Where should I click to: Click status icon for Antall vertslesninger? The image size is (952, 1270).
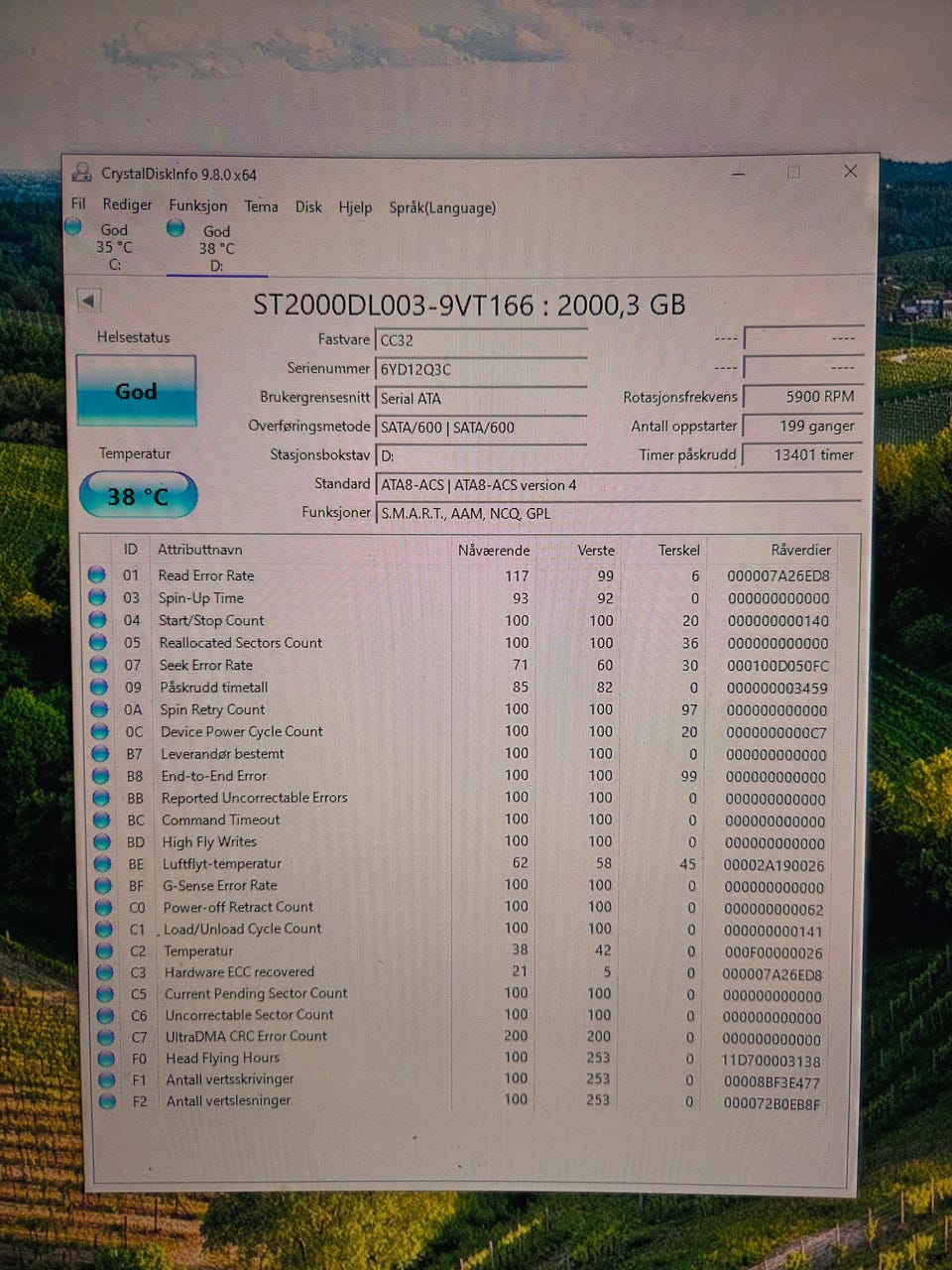(108, 1101)
